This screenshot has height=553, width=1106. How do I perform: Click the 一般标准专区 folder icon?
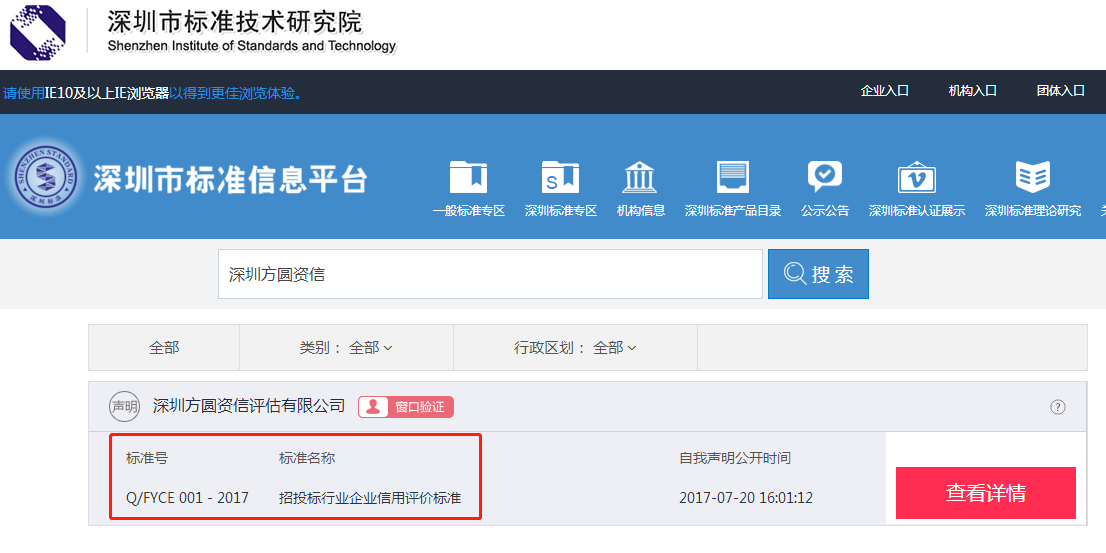468,177
